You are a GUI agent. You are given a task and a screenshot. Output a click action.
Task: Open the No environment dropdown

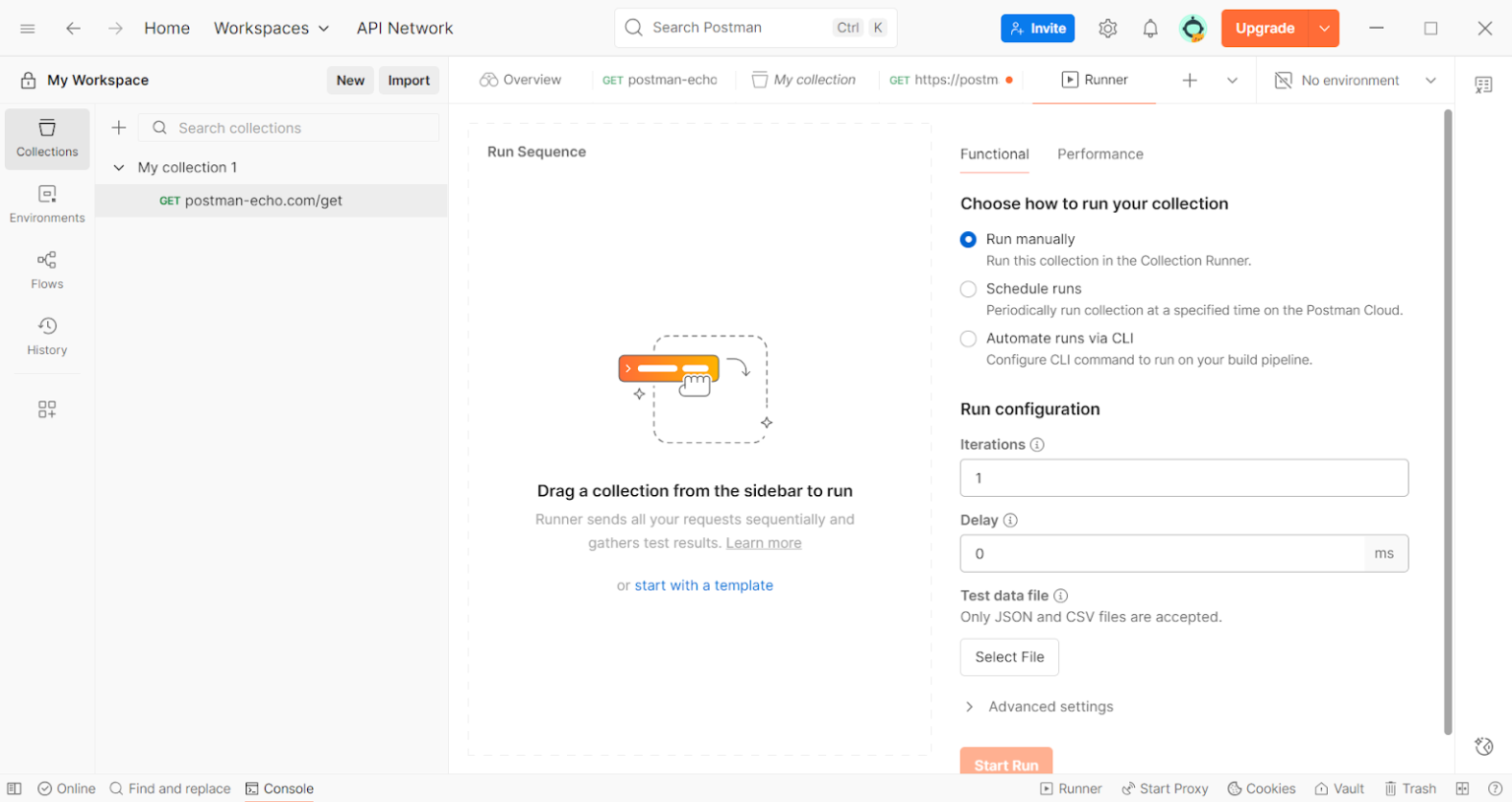1355,80
